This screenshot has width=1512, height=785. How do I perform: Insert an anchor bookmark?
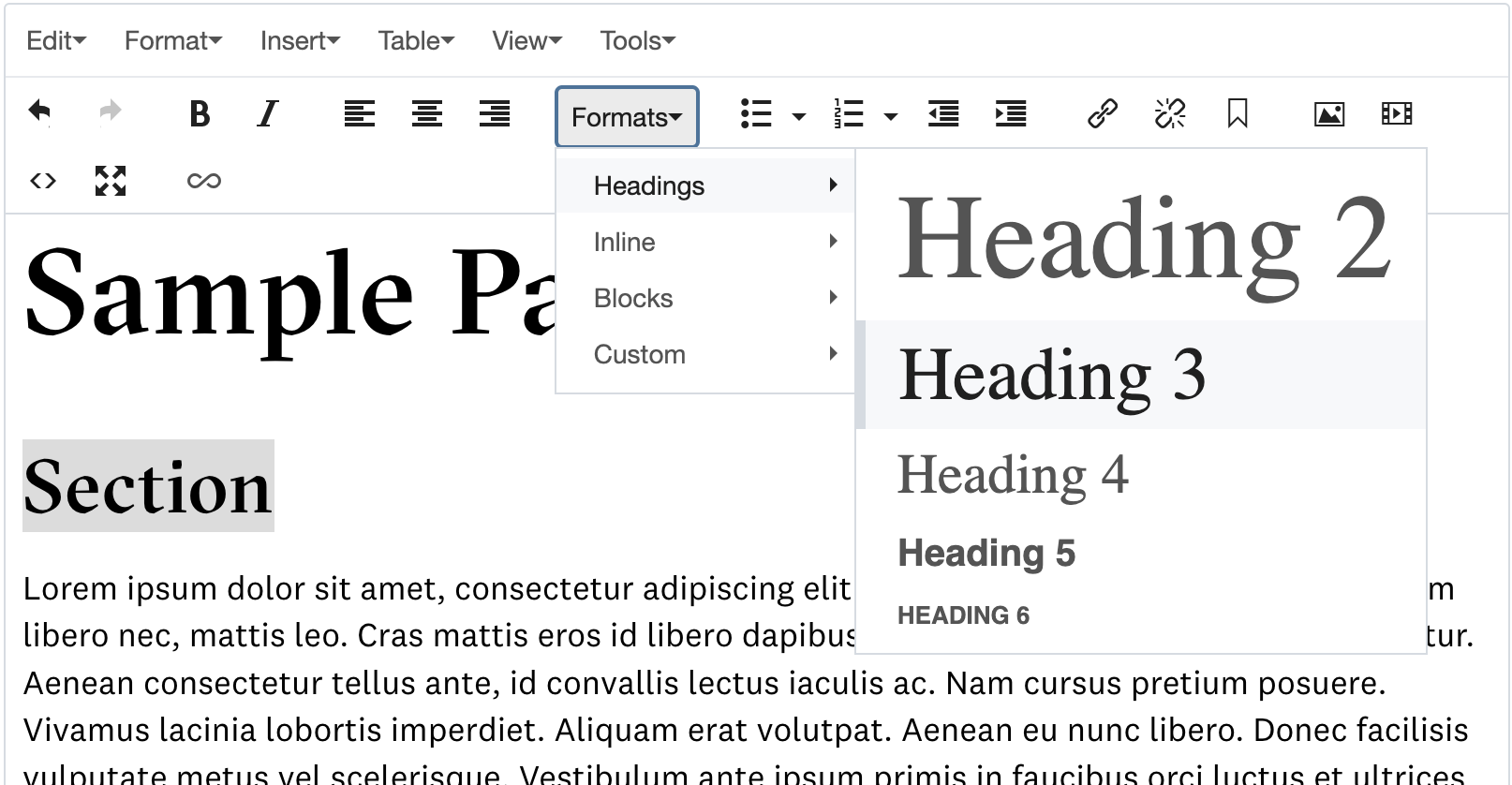coord(1238,114)
